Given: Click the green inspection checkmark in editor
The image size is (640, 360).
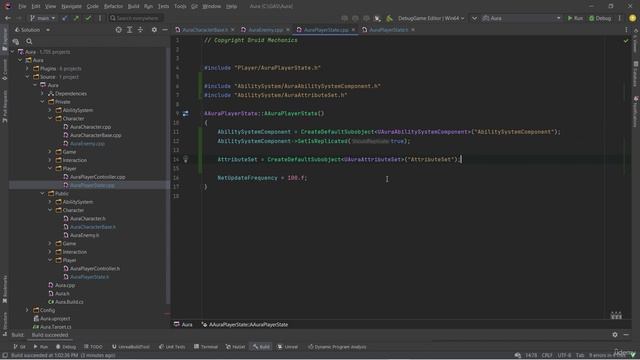Looking at the screenshot, I should [626, 41].
